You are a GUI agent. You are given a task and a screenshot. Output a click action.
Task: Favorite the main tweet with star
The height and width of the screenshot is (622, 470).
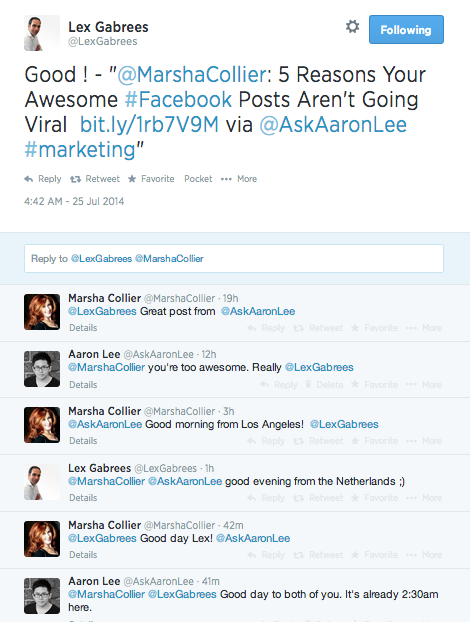(x=151, y=179)
